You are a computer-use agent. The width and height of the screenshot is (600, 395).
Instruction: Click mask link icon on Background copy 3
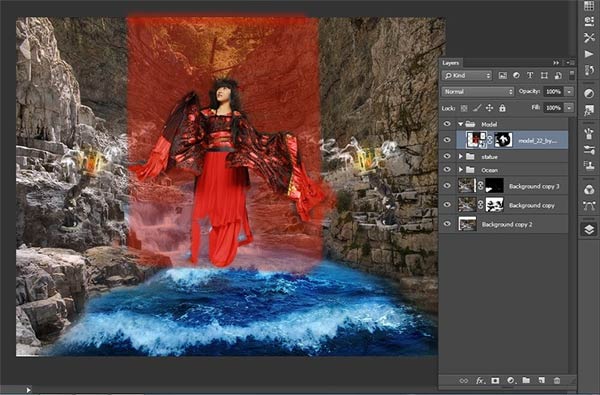coord(481,186)
